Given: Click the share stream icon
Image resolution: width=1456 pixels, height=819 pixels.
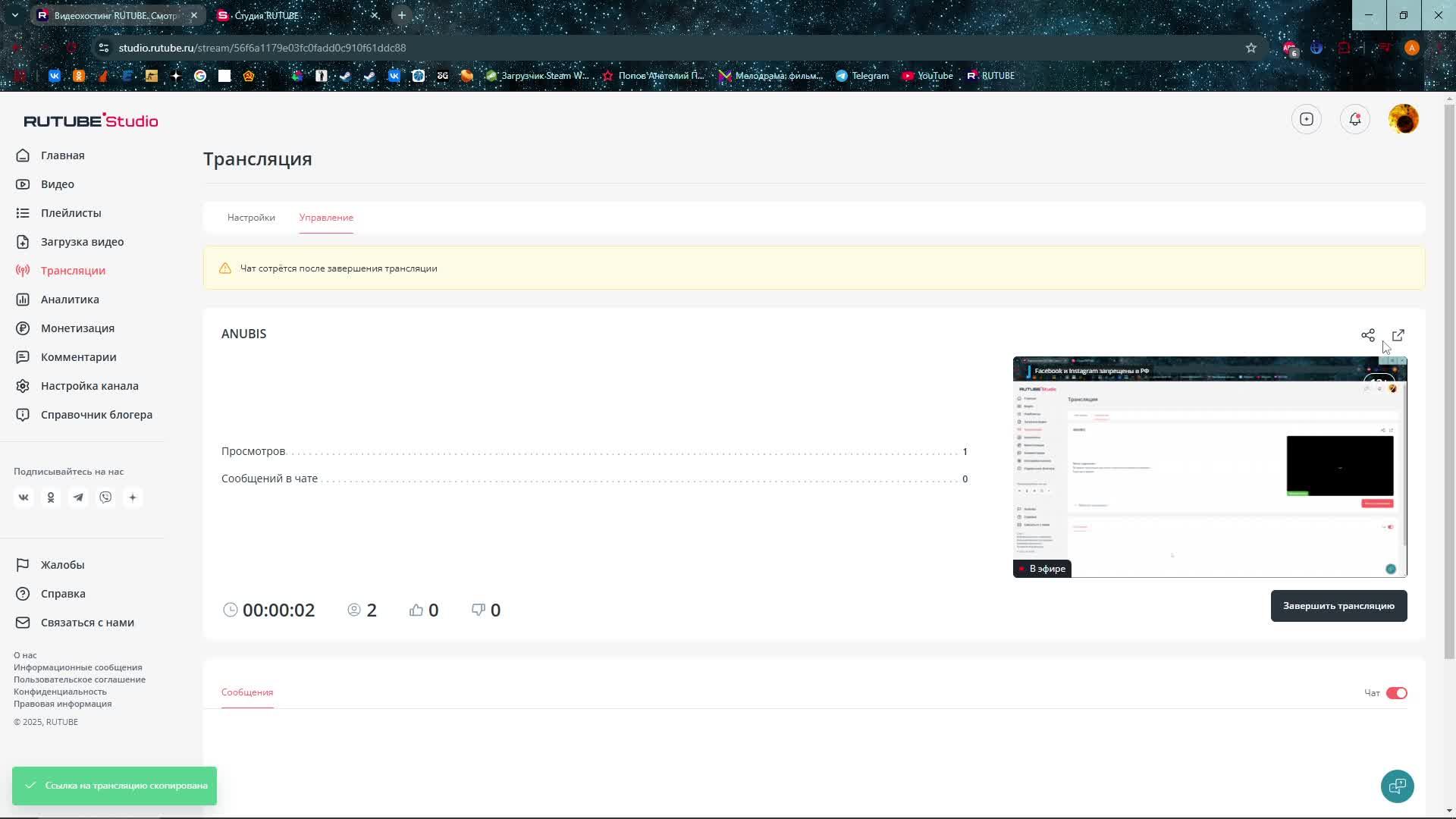Looking at the screenshot, I should (1367, 335).
